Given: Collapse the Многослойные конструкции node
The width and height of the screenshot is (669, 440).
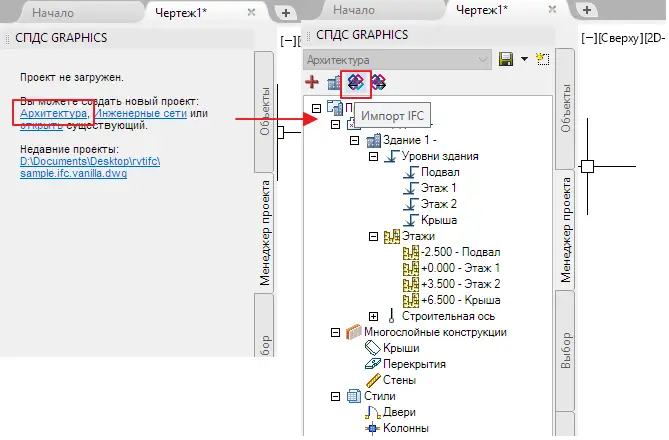Looking at the screenshot, I should click(x=335, y=332).
